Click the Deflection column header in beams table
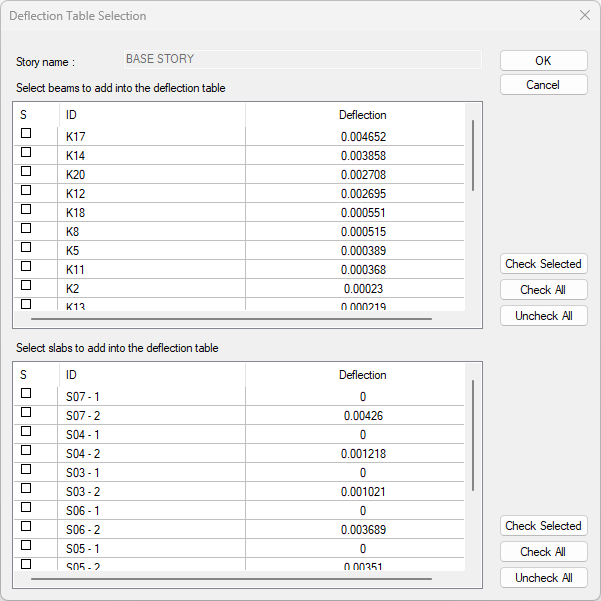This screenshot has width=601, height=601. [x=362, y=115]
